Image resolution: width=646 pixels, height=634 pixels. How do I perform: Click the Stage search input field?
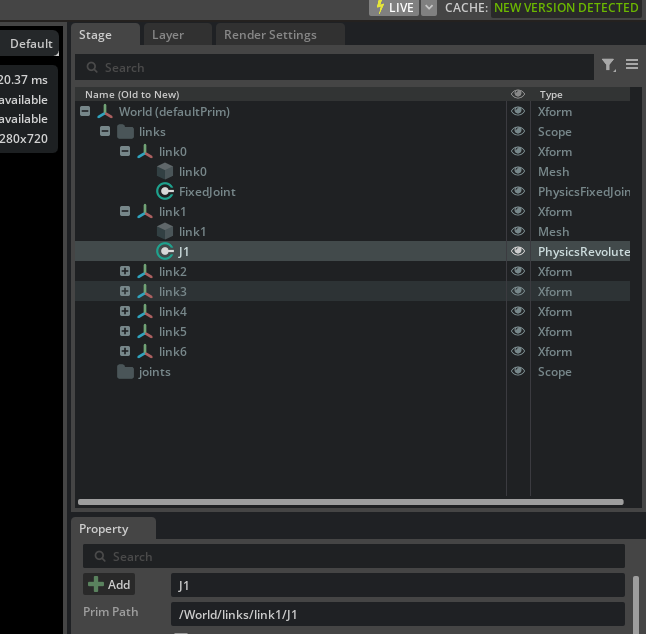[x=340, y=67]
